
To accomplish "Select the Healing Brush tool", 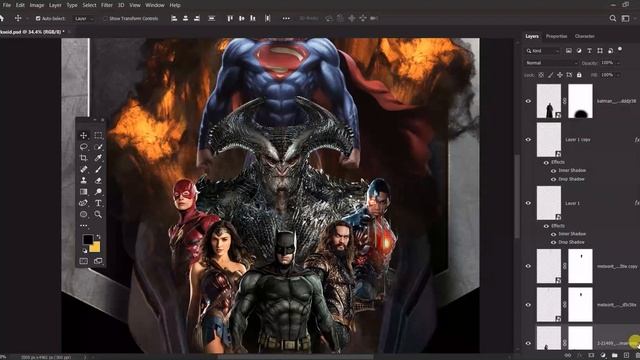I will [84, 169].
